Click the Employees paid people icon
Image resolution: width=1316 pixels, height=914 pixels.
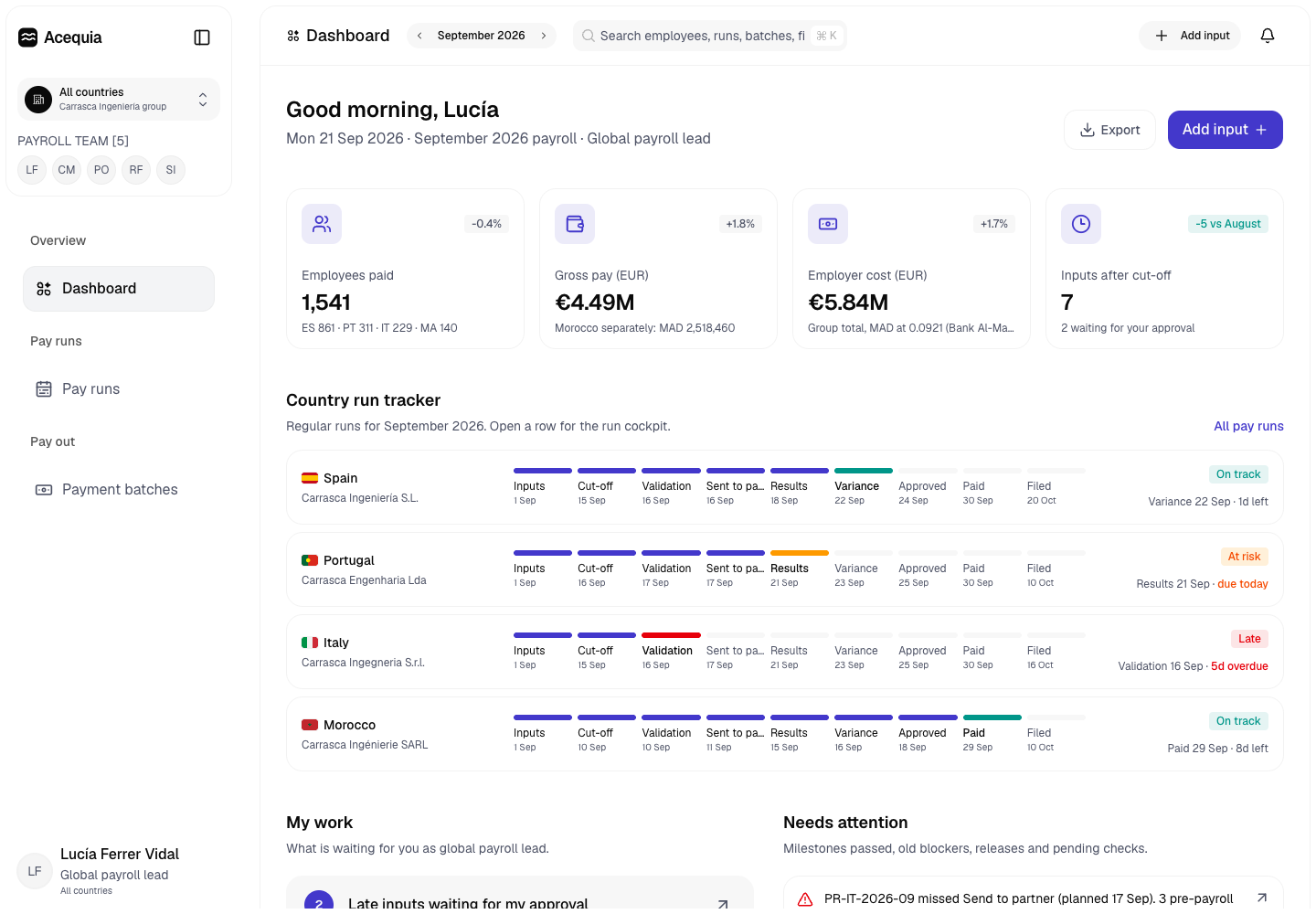[322, 224]
